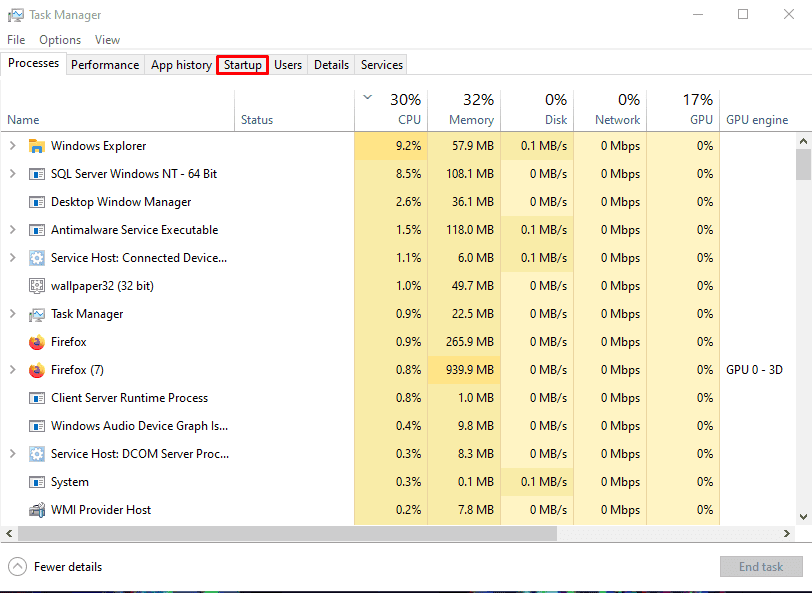Open the View menu
Screen dimensions: 812x593
(107, 40)
